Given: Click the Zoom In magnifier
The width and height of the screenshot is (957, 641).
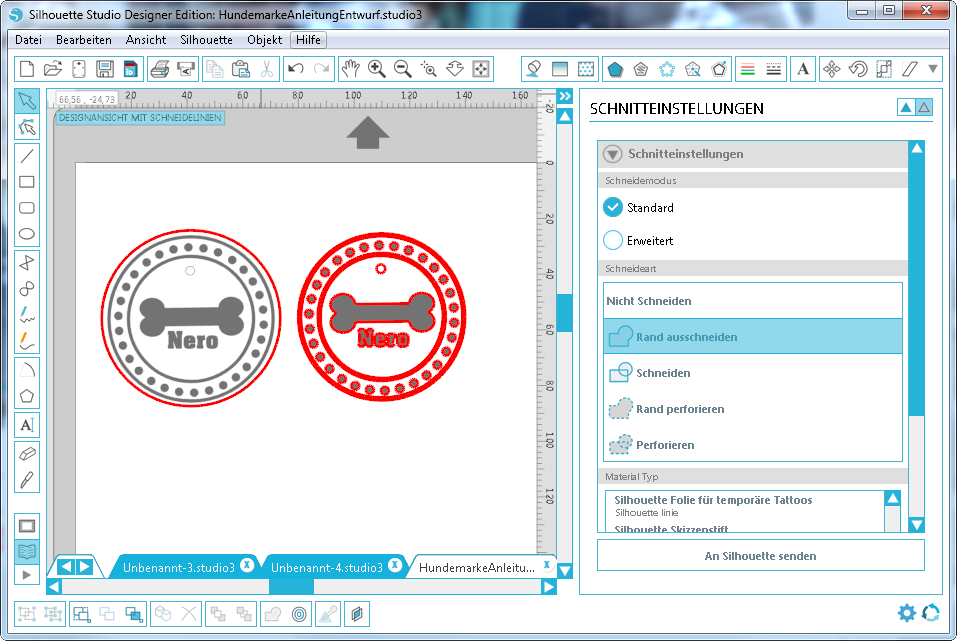Looking at the screenshot, I should [x=377, y=69].
